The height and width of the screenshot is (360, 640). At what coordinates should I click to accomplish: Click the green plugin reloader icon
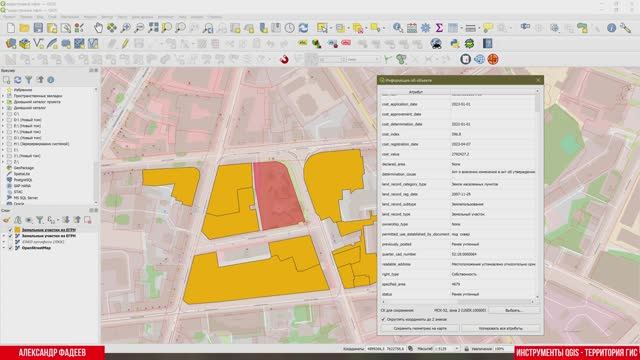tap(469, 44)
